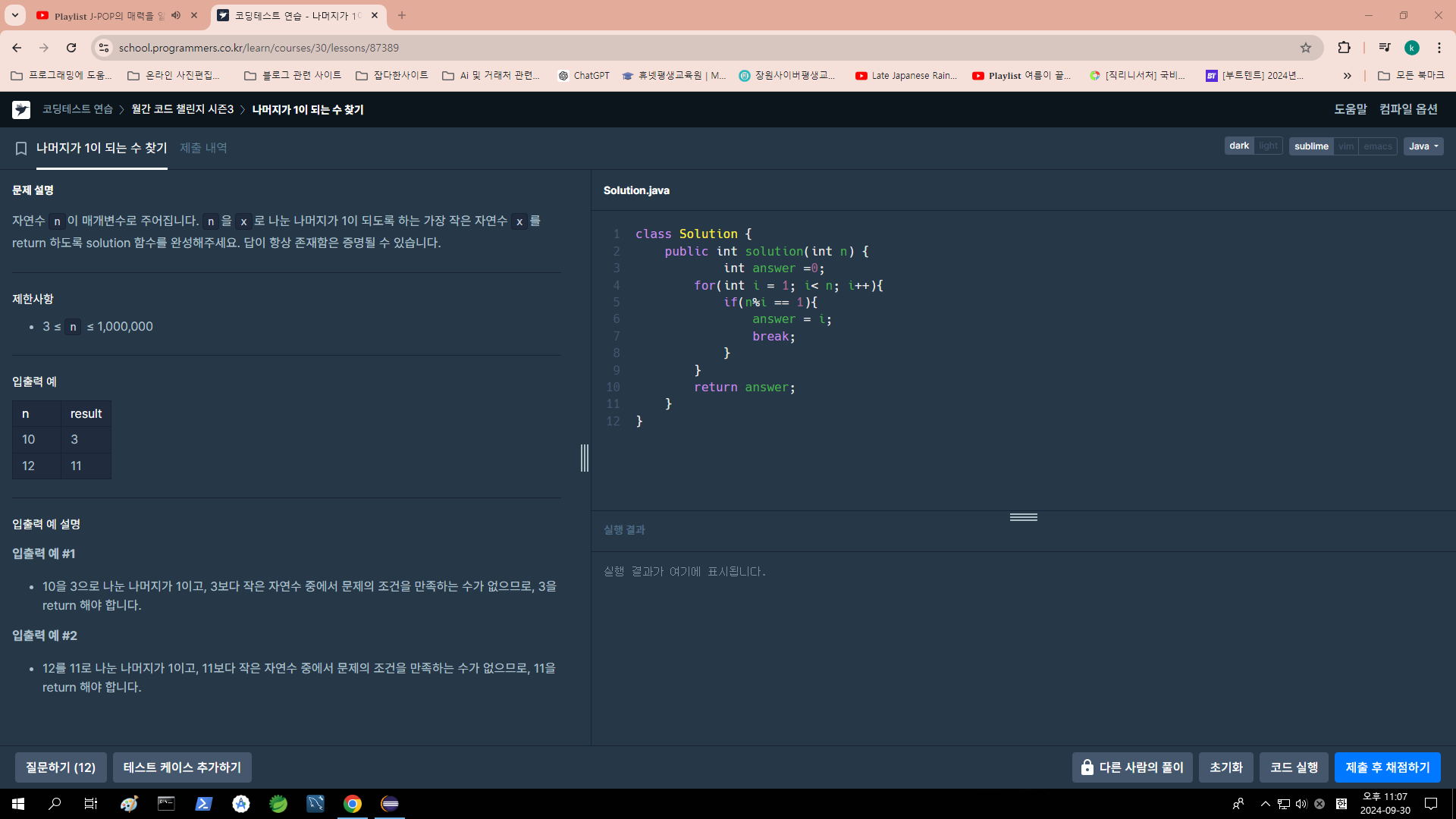Screen dimensions: 1456x819
Task: Submit with 제출 후 채점하기 button
Action: (1387, 767)
